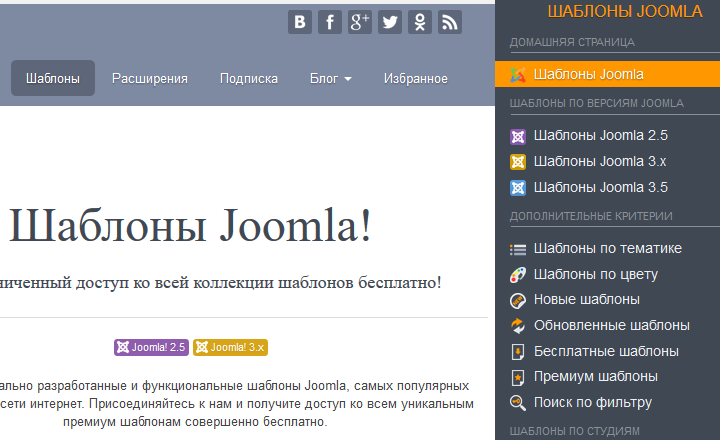Click the download icon beside Бесплатные шаблоны
The height and width of the screenshot is (440, 720).
click(518, 352)
